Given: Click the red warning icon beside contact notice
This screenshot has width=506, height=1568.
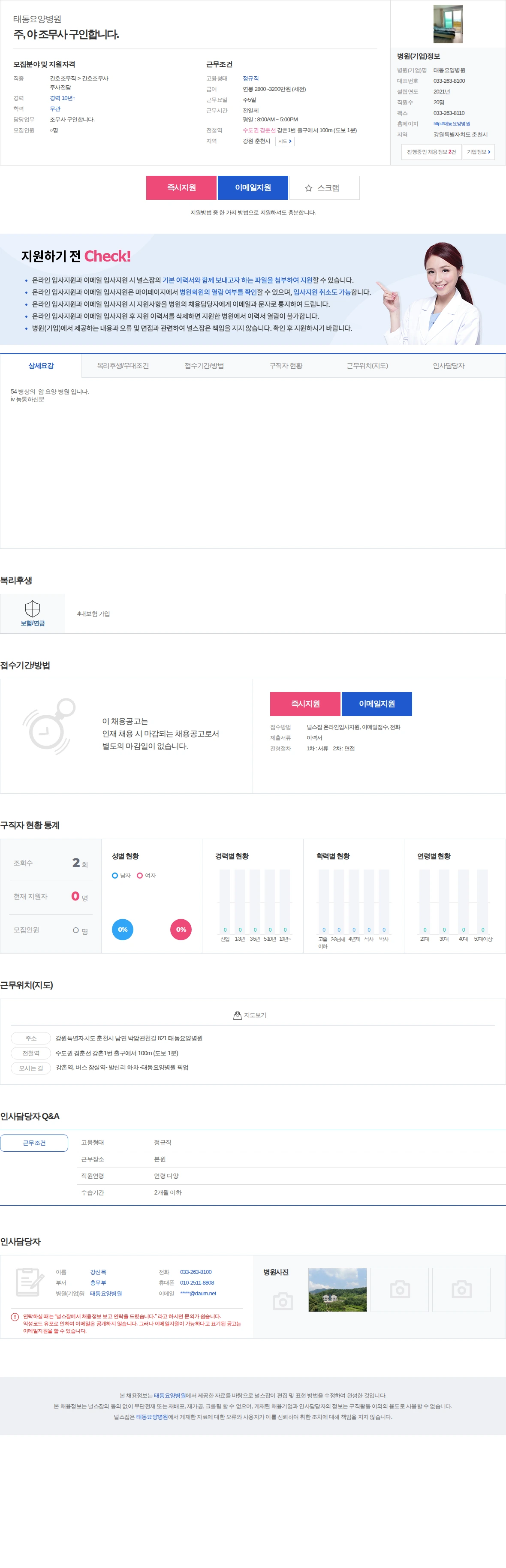Looking at the screenshot, I should tap(15, 1317).
